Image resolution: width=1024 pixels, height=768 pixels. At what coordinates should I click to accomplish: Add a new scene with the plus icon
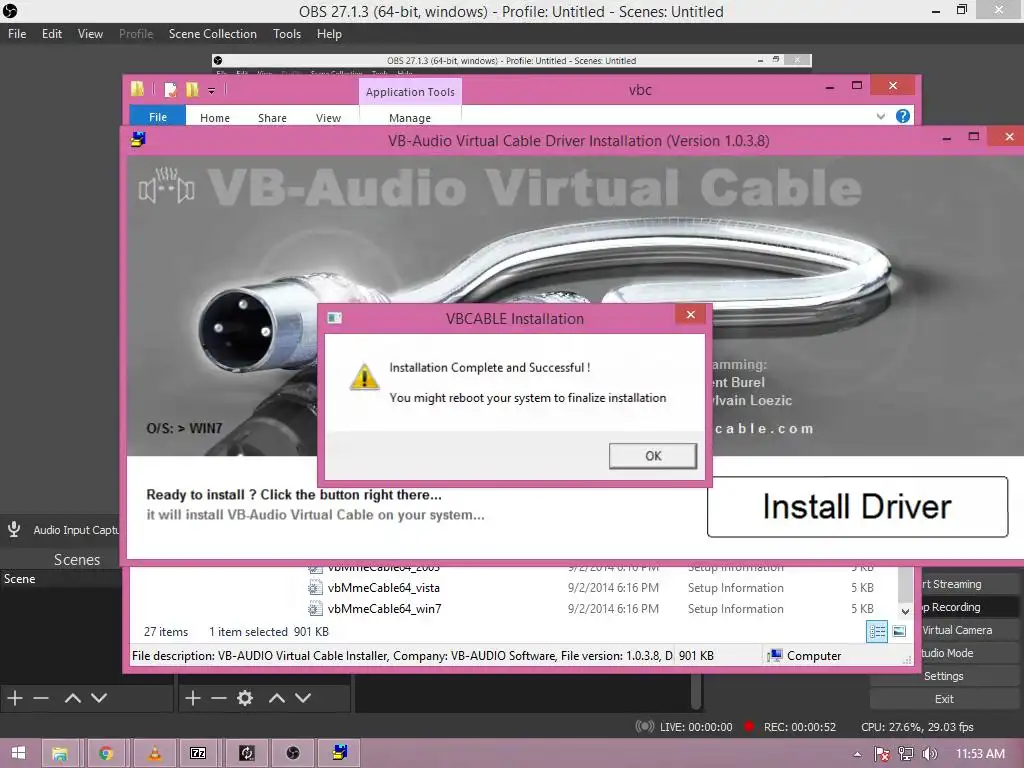point(15,698)
